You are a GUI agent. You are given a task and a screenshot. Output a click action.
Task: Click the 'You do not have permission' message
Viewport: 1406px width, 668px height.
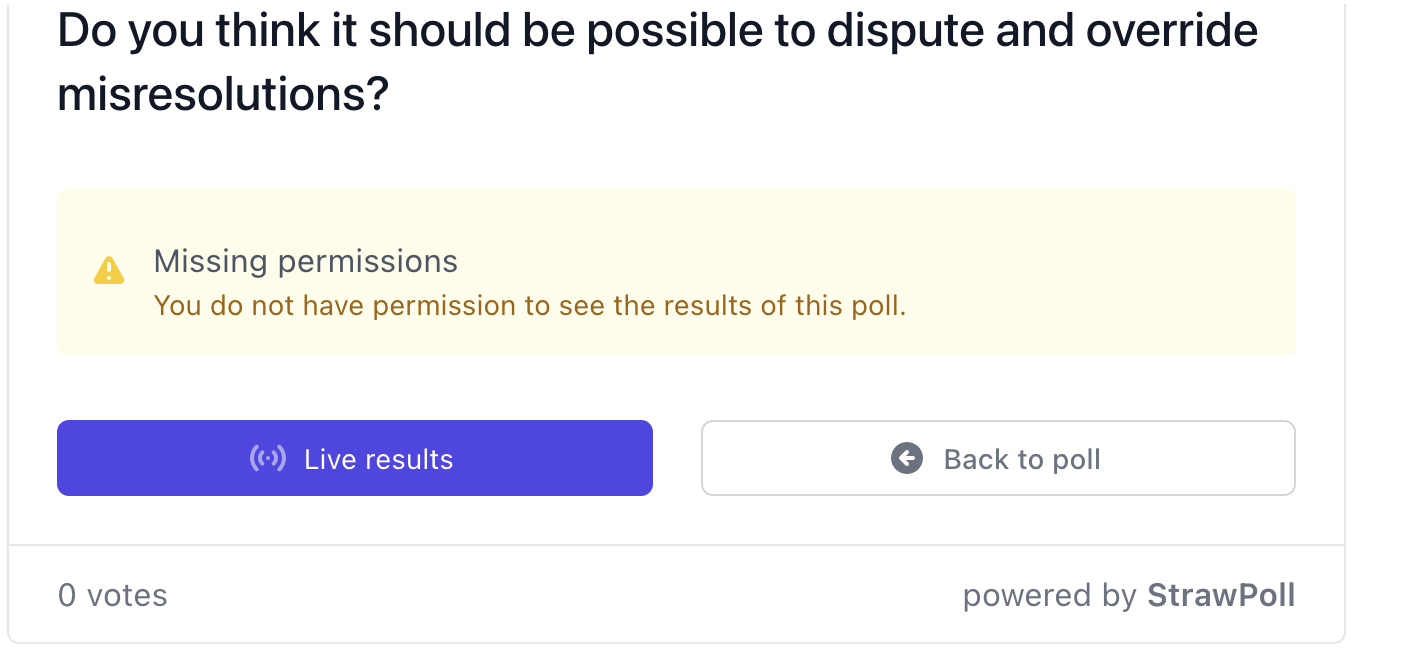530,306
